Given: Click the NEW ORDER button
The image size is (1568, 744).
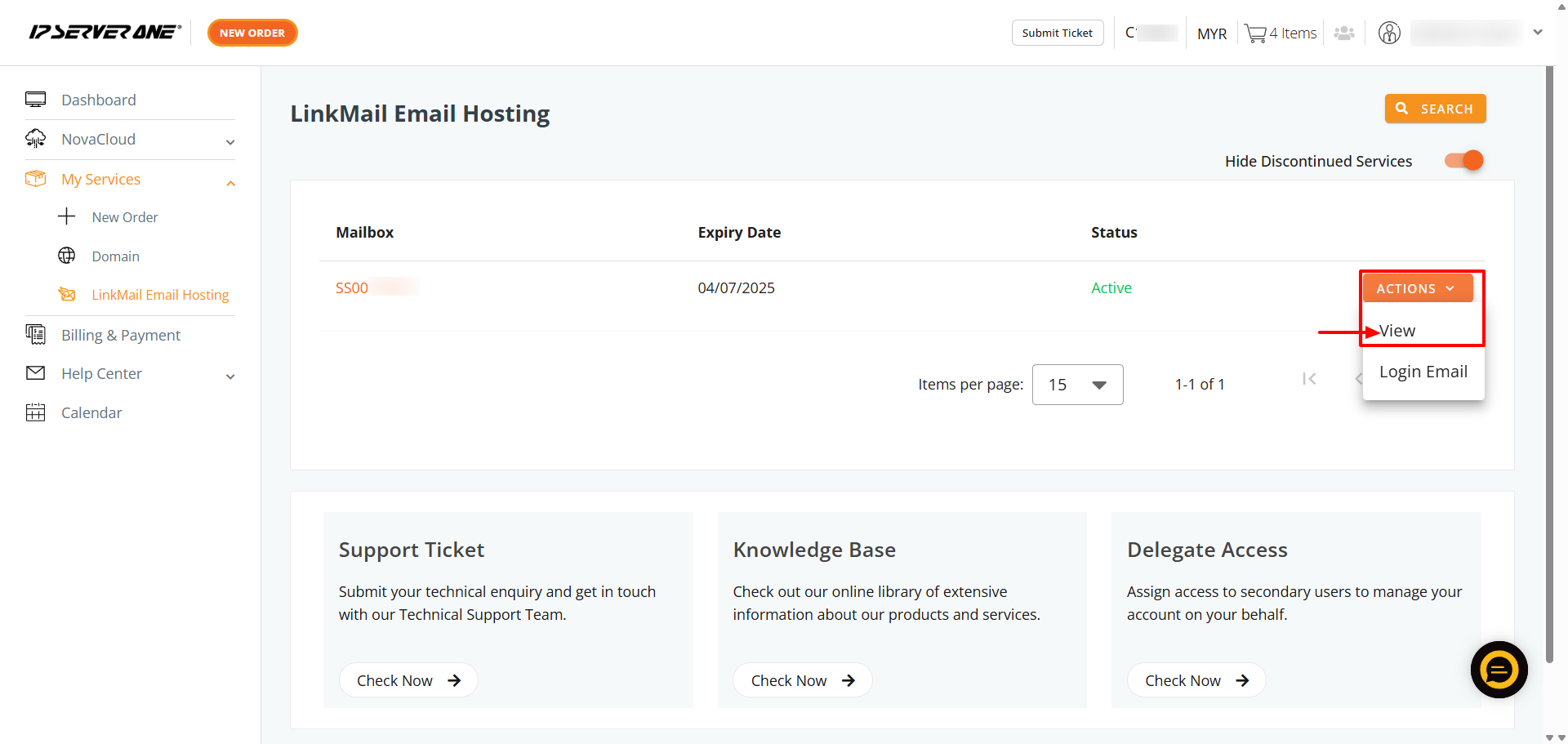Looking at the screenshot, I should (252, 33).
